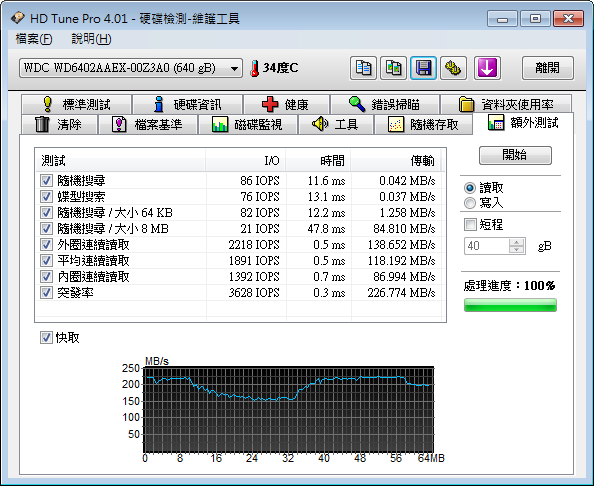Viewport: 594px width, 486px height.
Task: Switch to the 清除 tab
Action: tap(59, 124)
